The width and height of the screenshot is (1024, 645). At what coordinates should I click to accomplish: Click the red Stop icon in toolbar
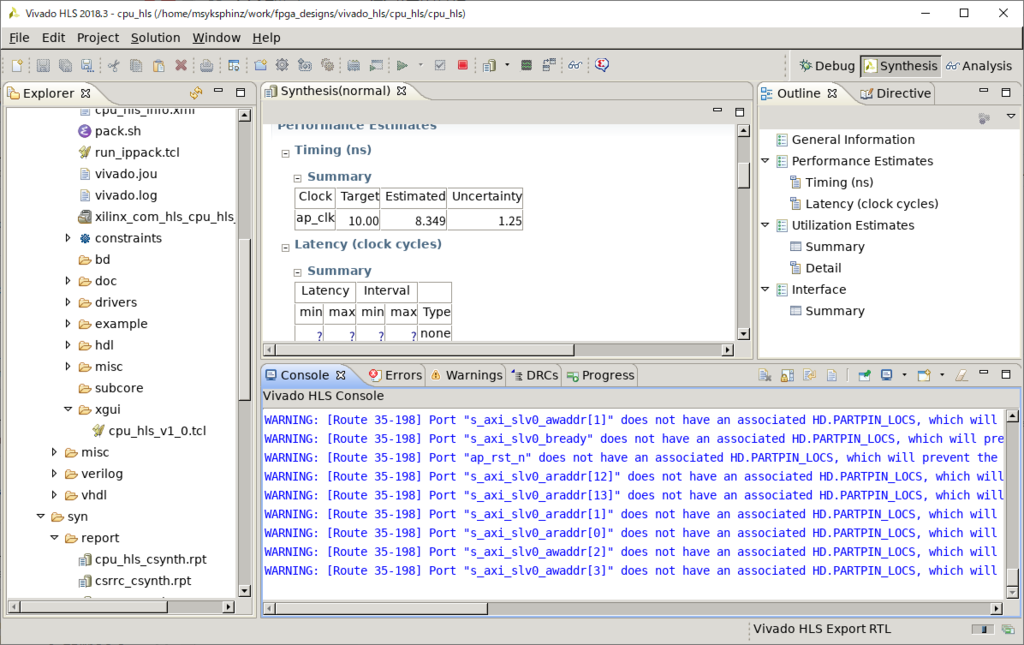point(462,65)
